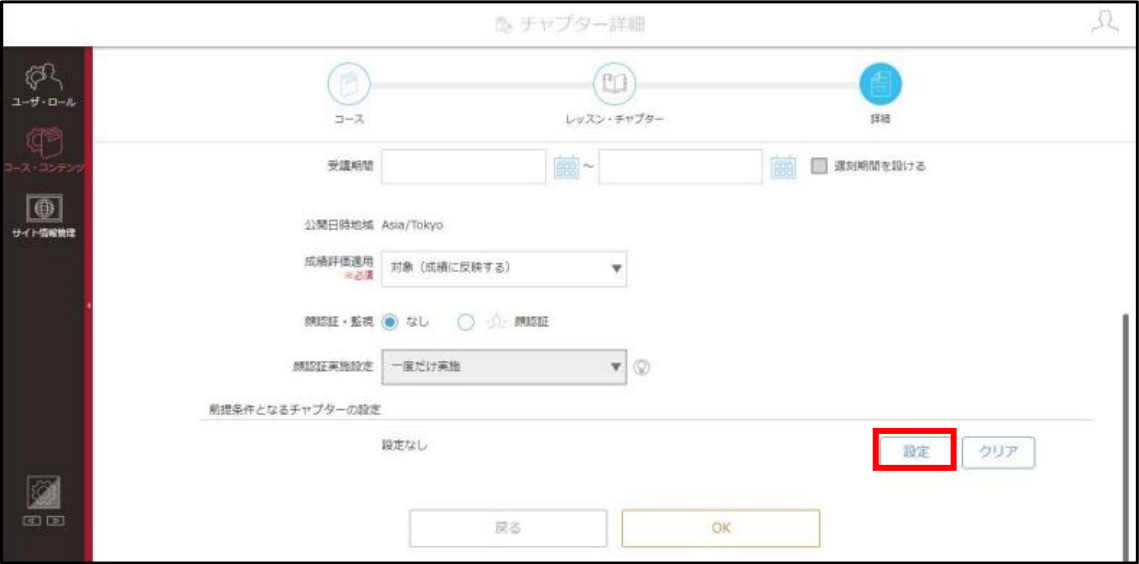Open the start date calendar picker
Viewport: 1139px width, 564px height.
point(566,166)
